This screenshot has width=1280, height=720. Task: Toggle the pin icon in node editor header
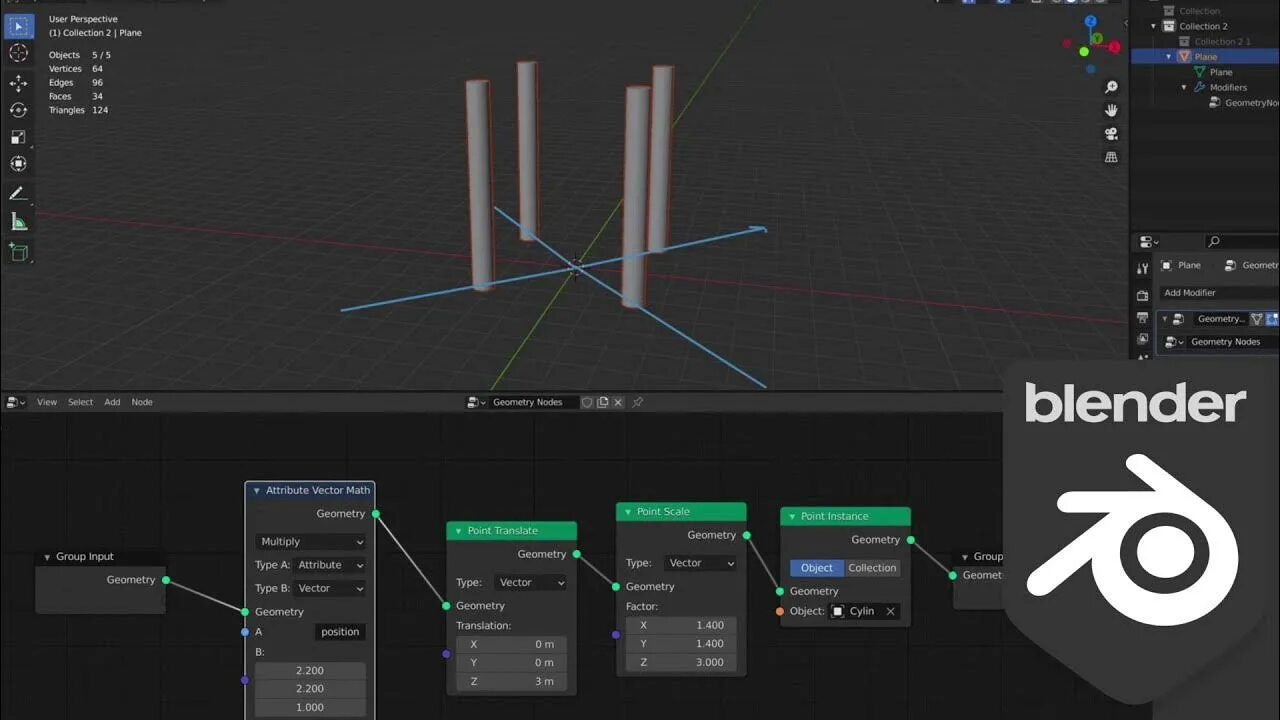(637, 402)
